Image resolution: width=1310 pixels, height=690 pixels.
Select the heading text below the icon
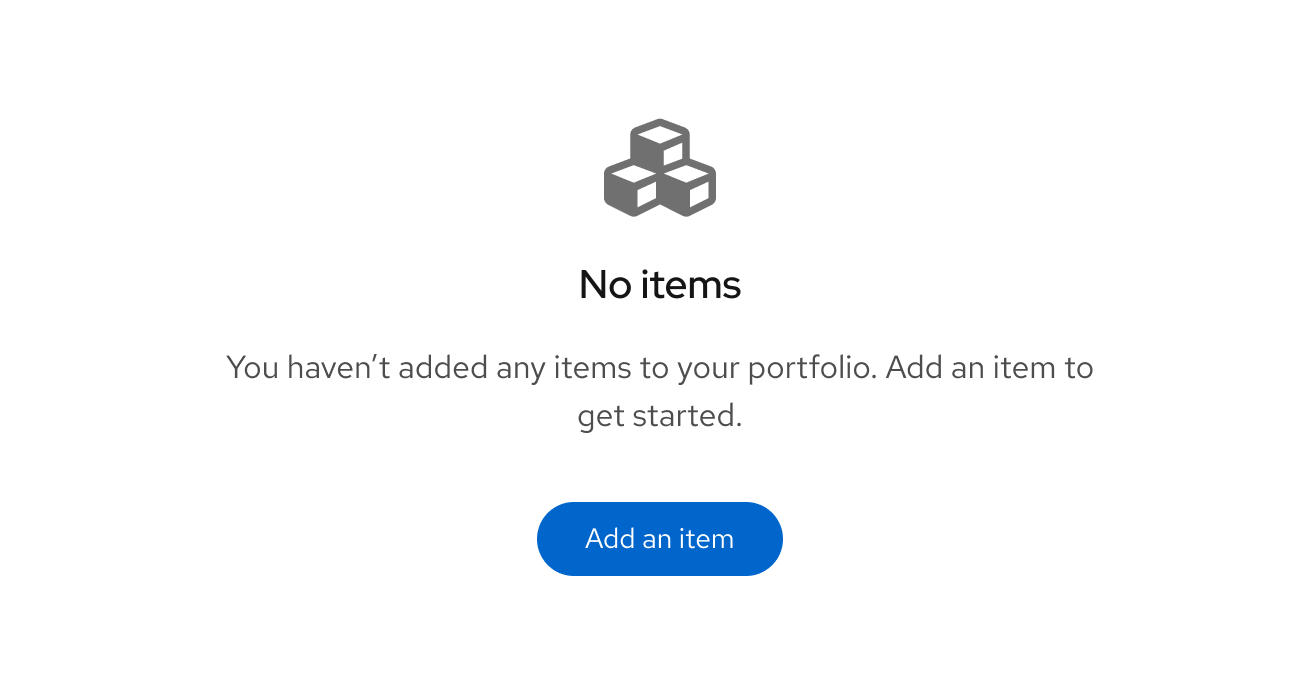[660, 284]
